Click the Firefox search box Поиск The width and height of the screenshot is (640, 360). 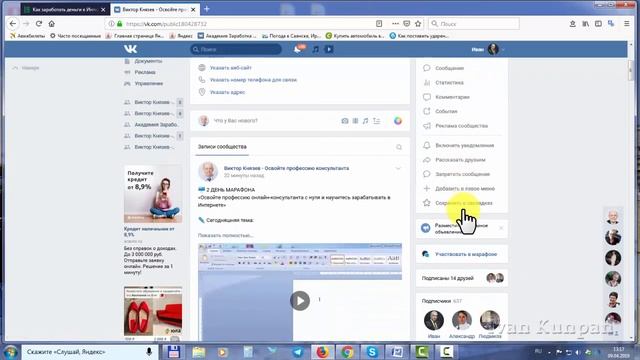pyautogui.click(x=474, y=24)
